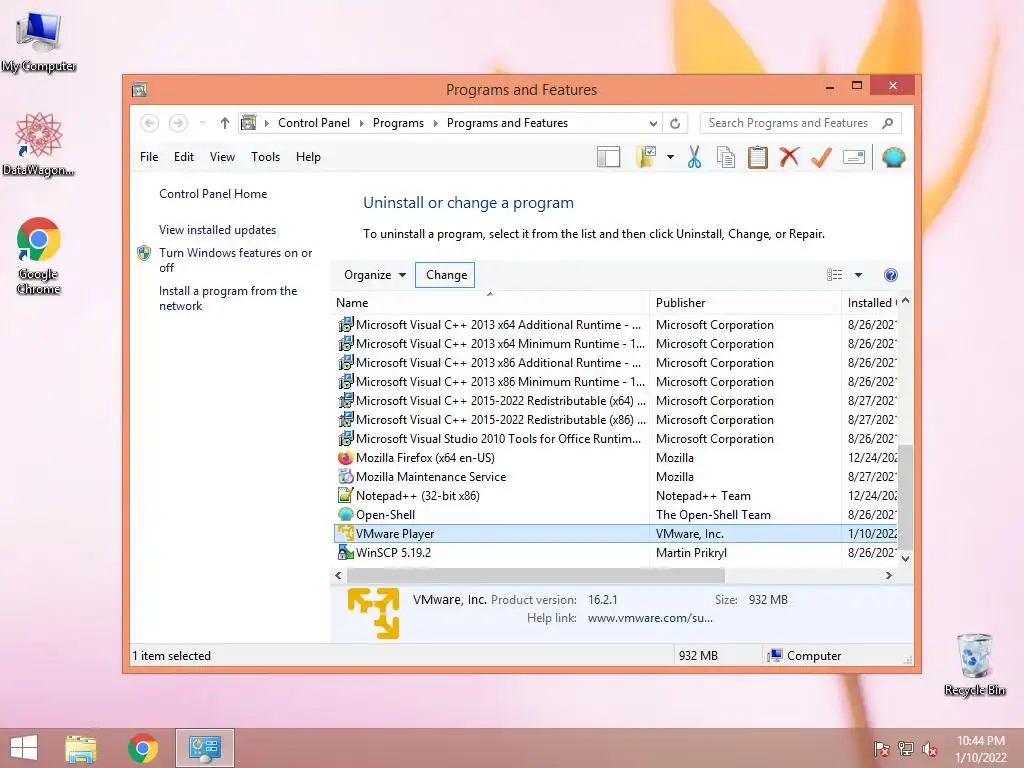Click the Up one level arrow
The width and height of the screenshot is (1024, 768).
(225, 123)
